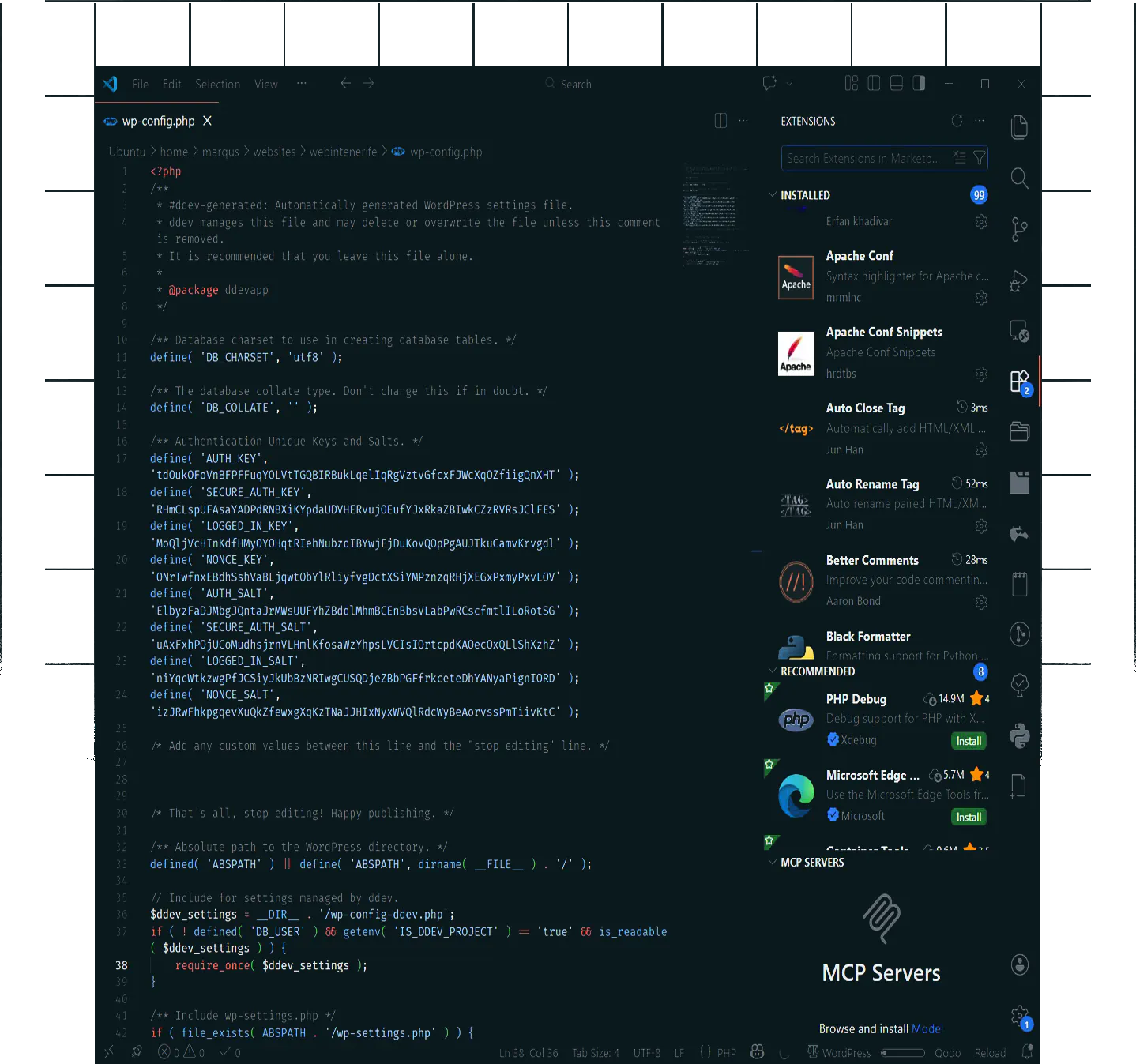1136x1064 pixels.
Task: Open the Run and Debug view
Action: coord(1019,280)
